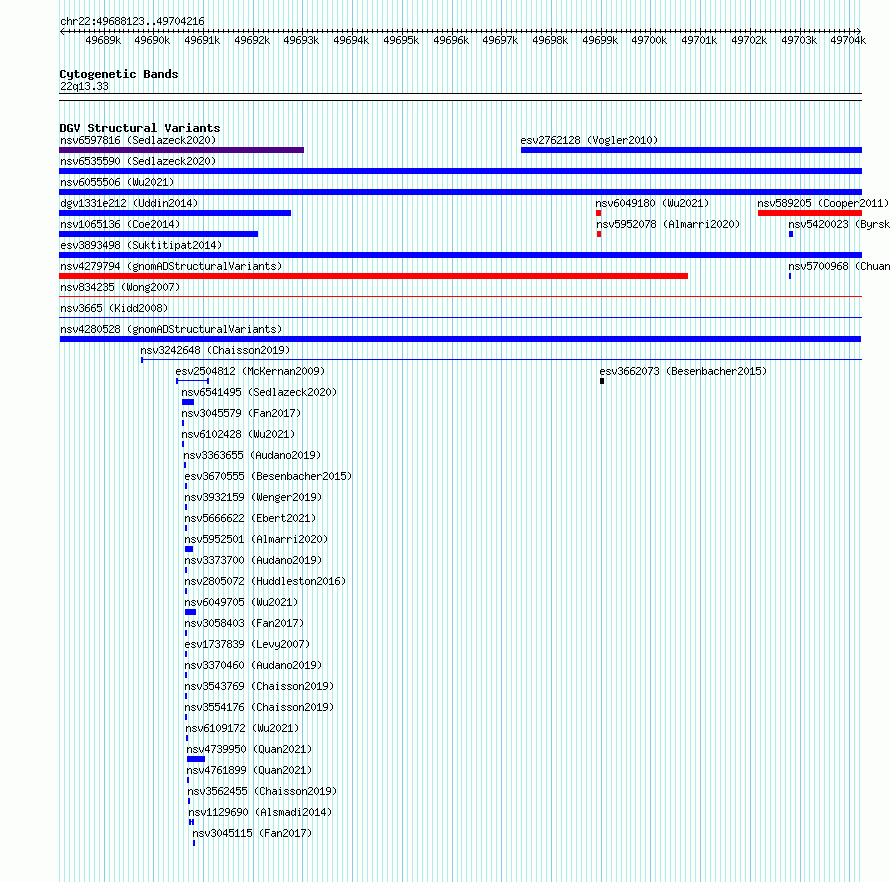Click the Cytogenetic Bands track title

pyautogui.click(x=119, y=74)
